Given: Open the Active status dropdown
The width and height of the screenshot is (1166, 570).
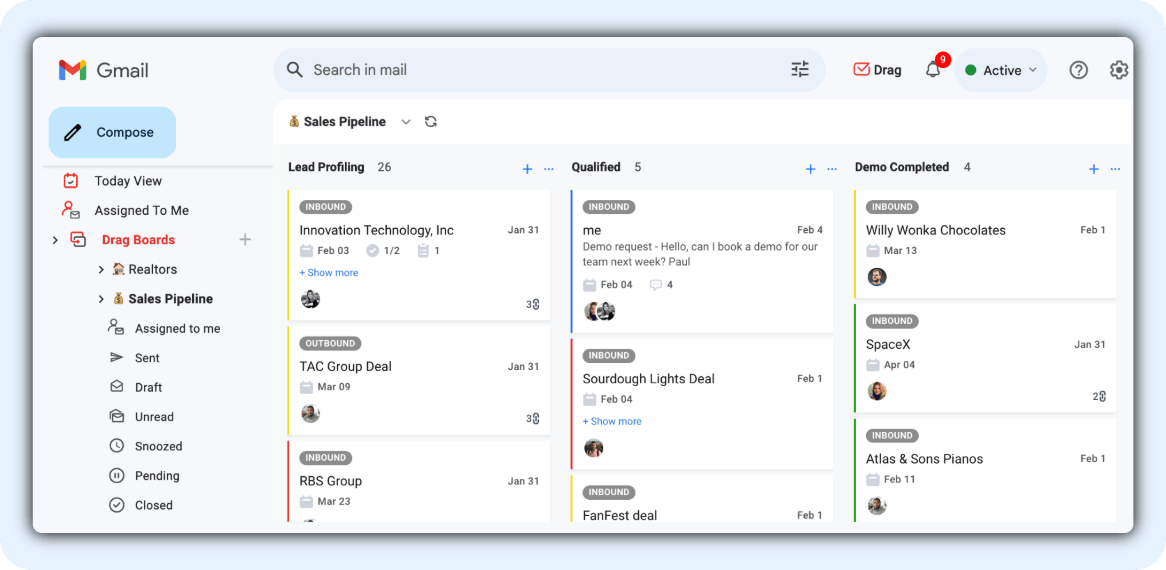Looking at the screenshot, I should click(1001, 70).
